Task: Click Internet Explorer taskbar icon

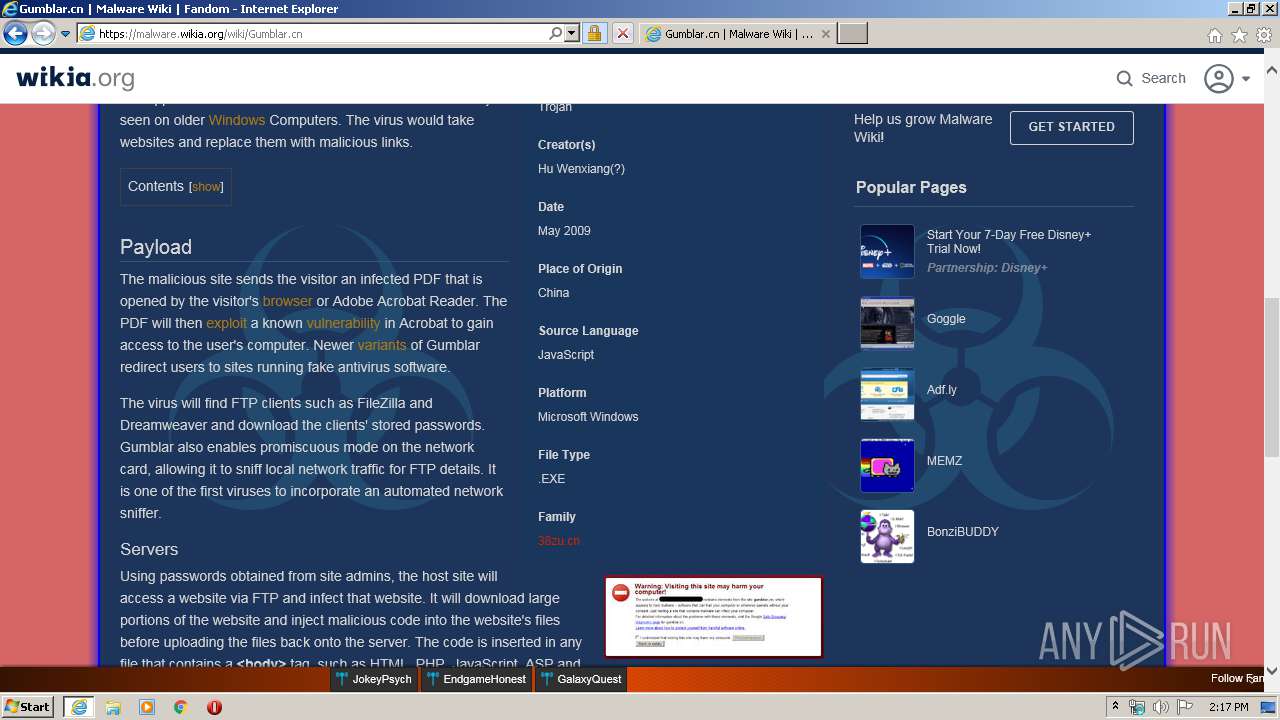Action: [79, 707]
